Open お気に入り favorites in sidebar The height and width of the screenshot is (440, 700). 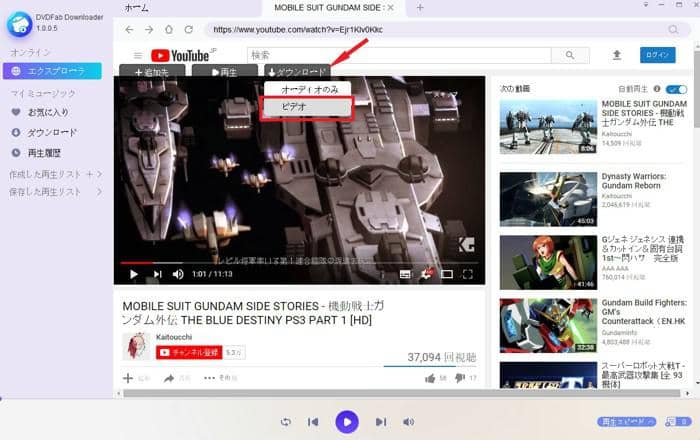pyautogui.click(x=48, y=112)
